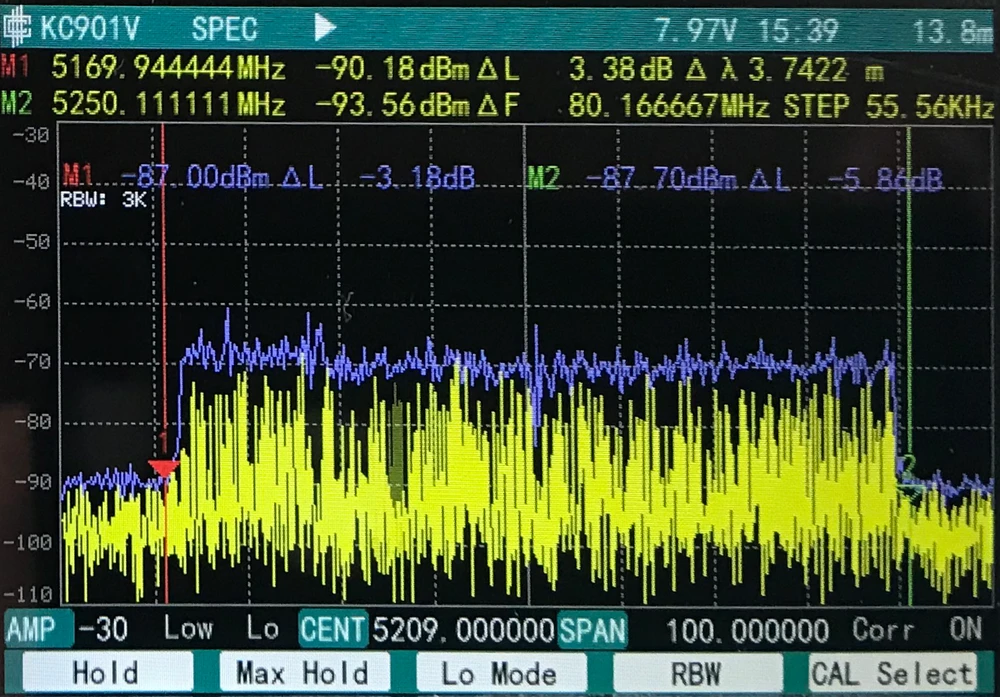Open the Lo Mode softkey
The width and height of the screenshot is (1000, 697).
click(500, 673)
